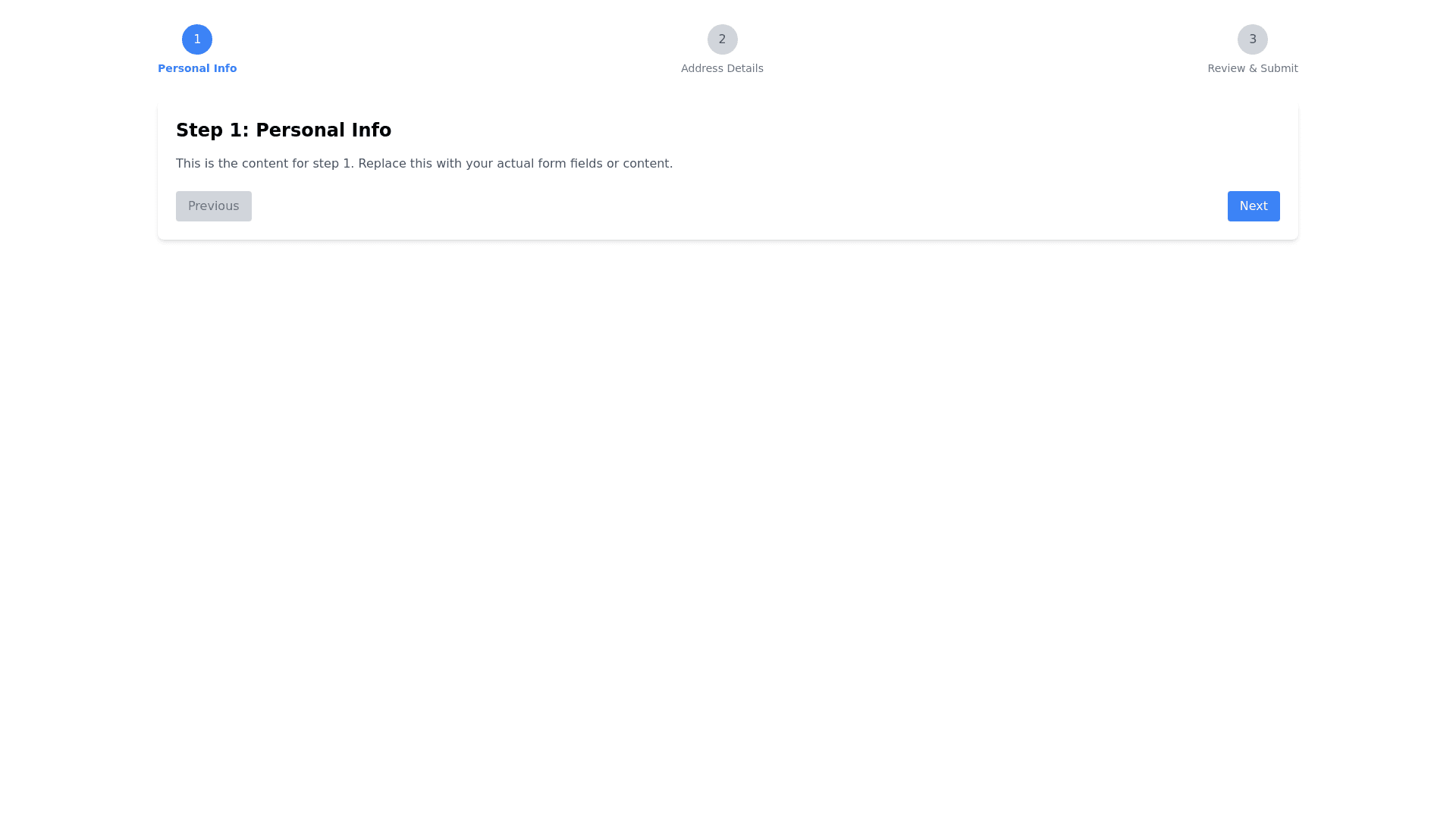The image size is (1456, 819).
Task: Click the gray Review & Submit text
Action: (1252, 68)
